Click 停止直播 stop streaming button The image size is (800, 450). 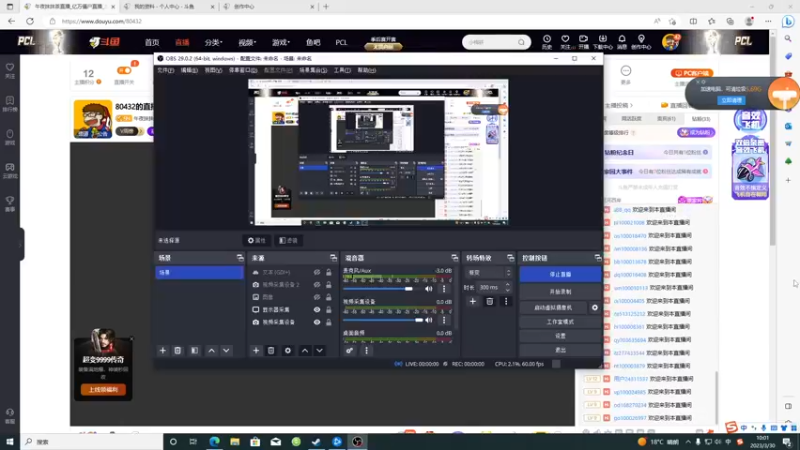pos(560,274)
